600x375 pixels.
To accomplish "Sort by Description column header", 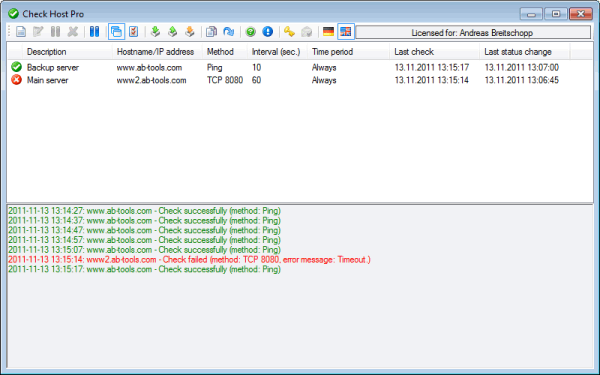I will [x=68, y=52].
